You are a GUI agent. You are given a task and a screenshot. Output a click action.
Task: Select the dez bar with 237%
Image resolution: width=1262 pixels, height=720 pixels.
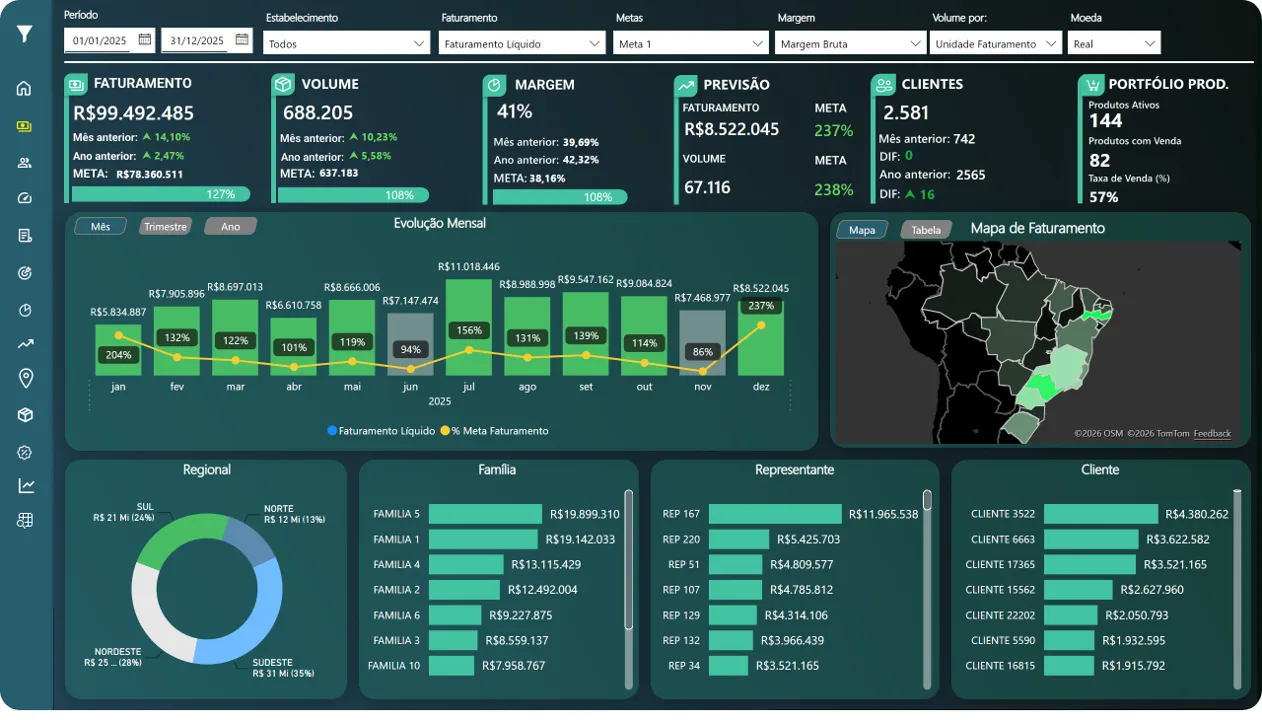click(x=761, y=338)
